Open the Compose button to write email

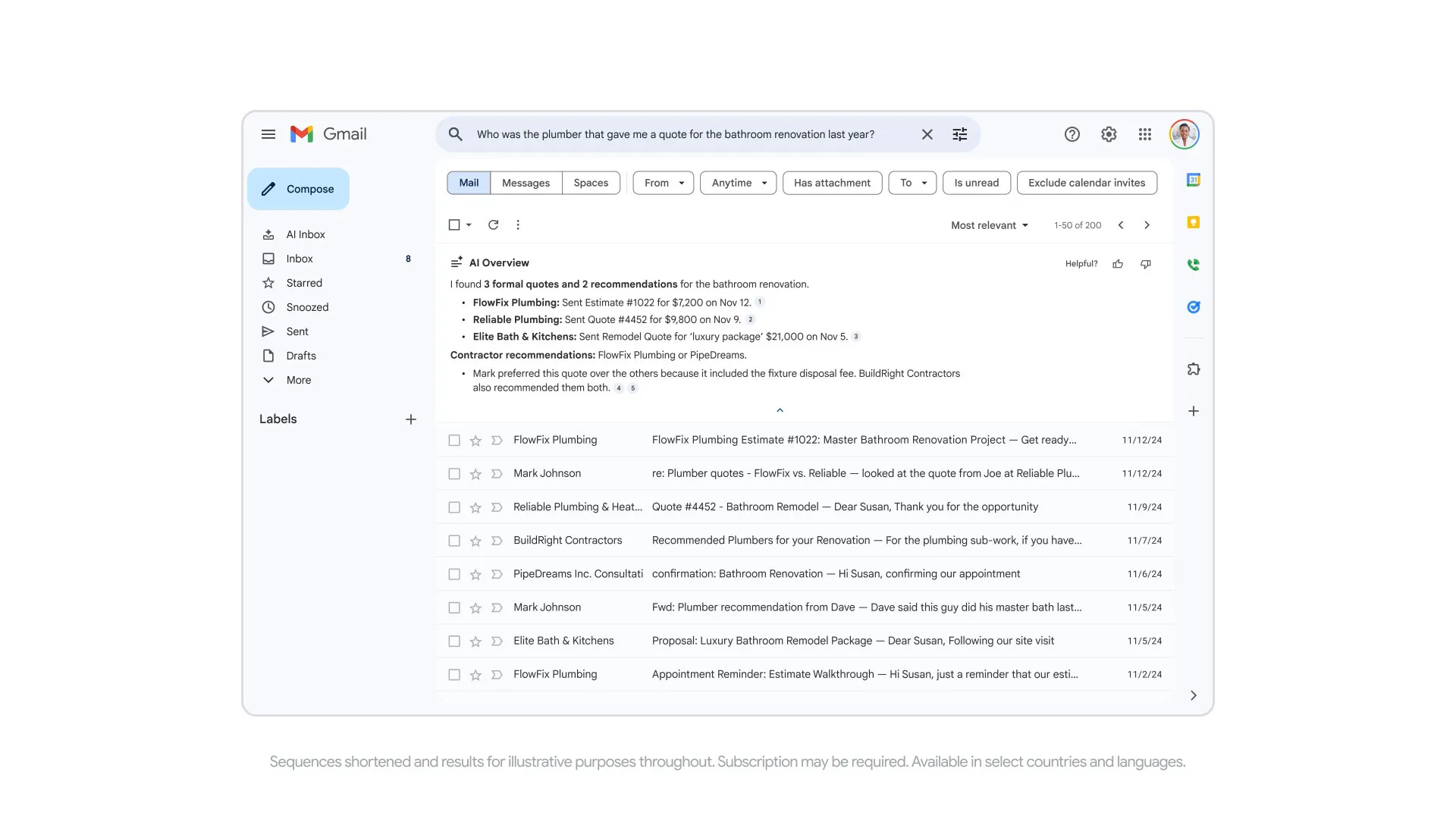tap(298, 188)
